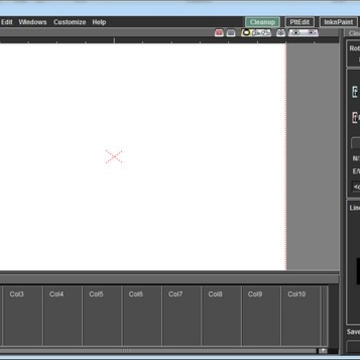Open the Customize menu

coord(70,22)
